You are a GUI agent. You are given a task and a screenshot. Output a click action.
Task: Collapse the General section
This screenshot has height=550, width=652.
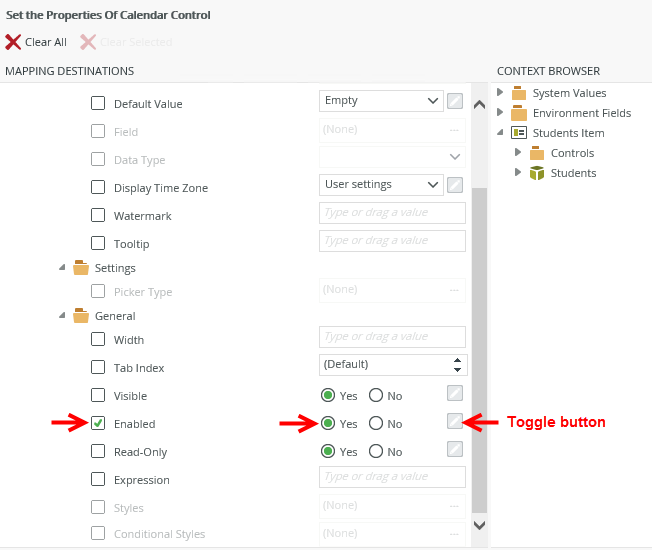click(63, 316)
